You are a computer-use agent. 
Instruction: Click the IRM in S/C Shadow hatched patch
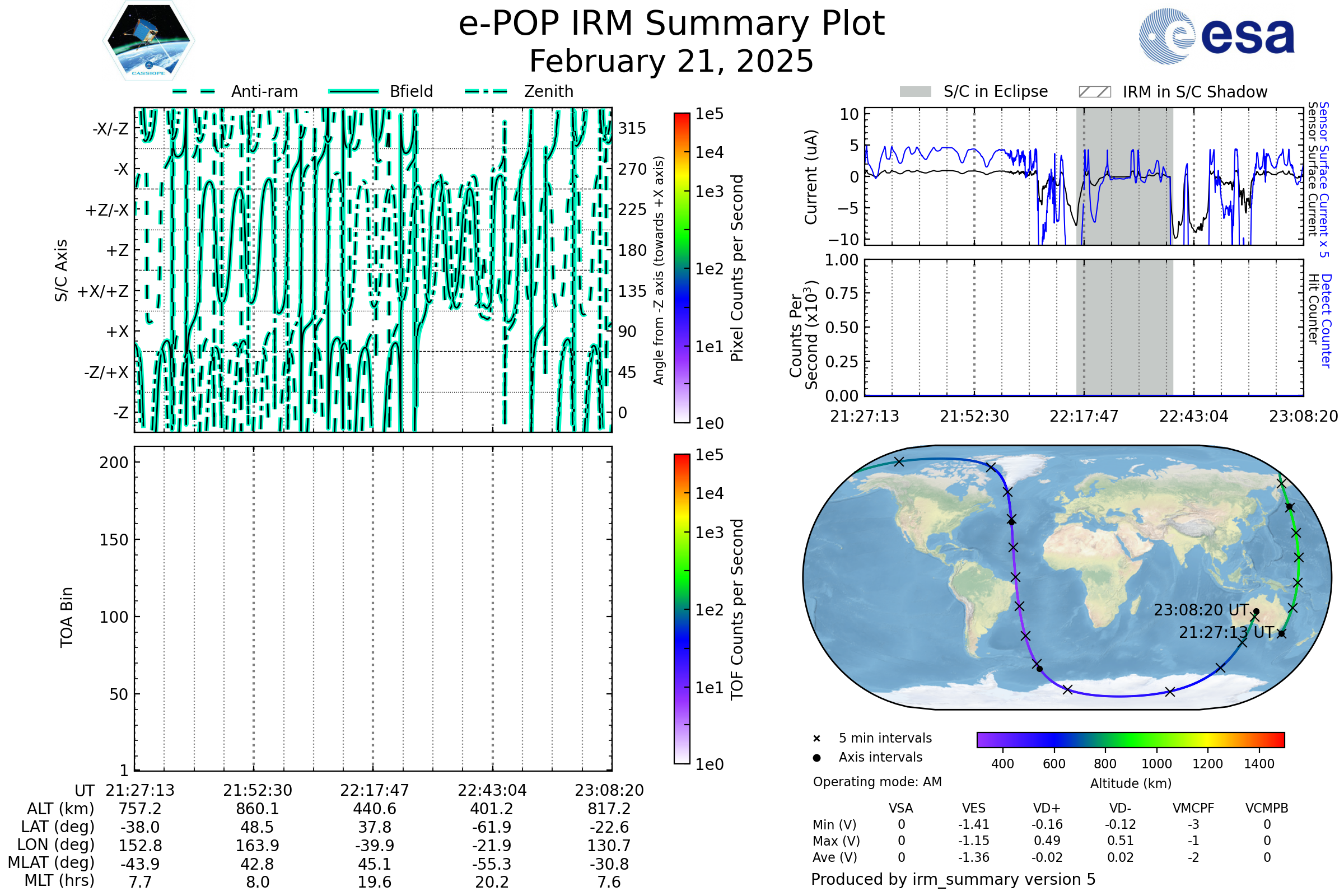click(x=1094, y=92)
